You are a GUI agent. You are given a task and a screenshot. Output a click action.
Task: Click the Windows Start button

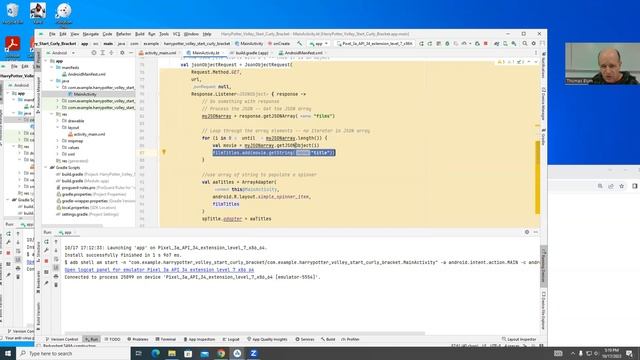8,353
